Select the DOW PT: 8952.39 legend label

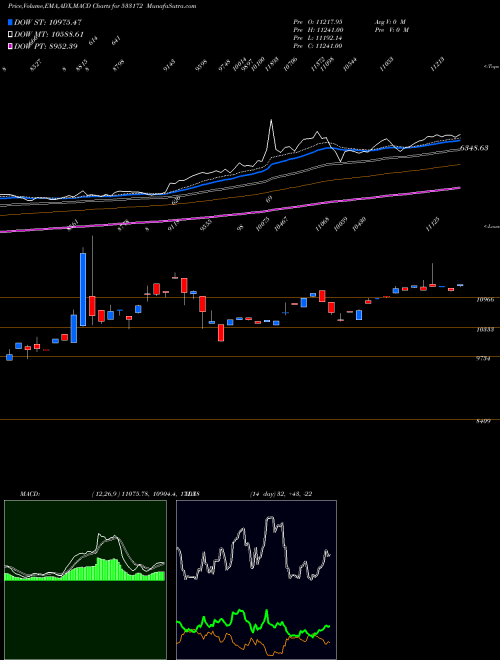point(46,46)
